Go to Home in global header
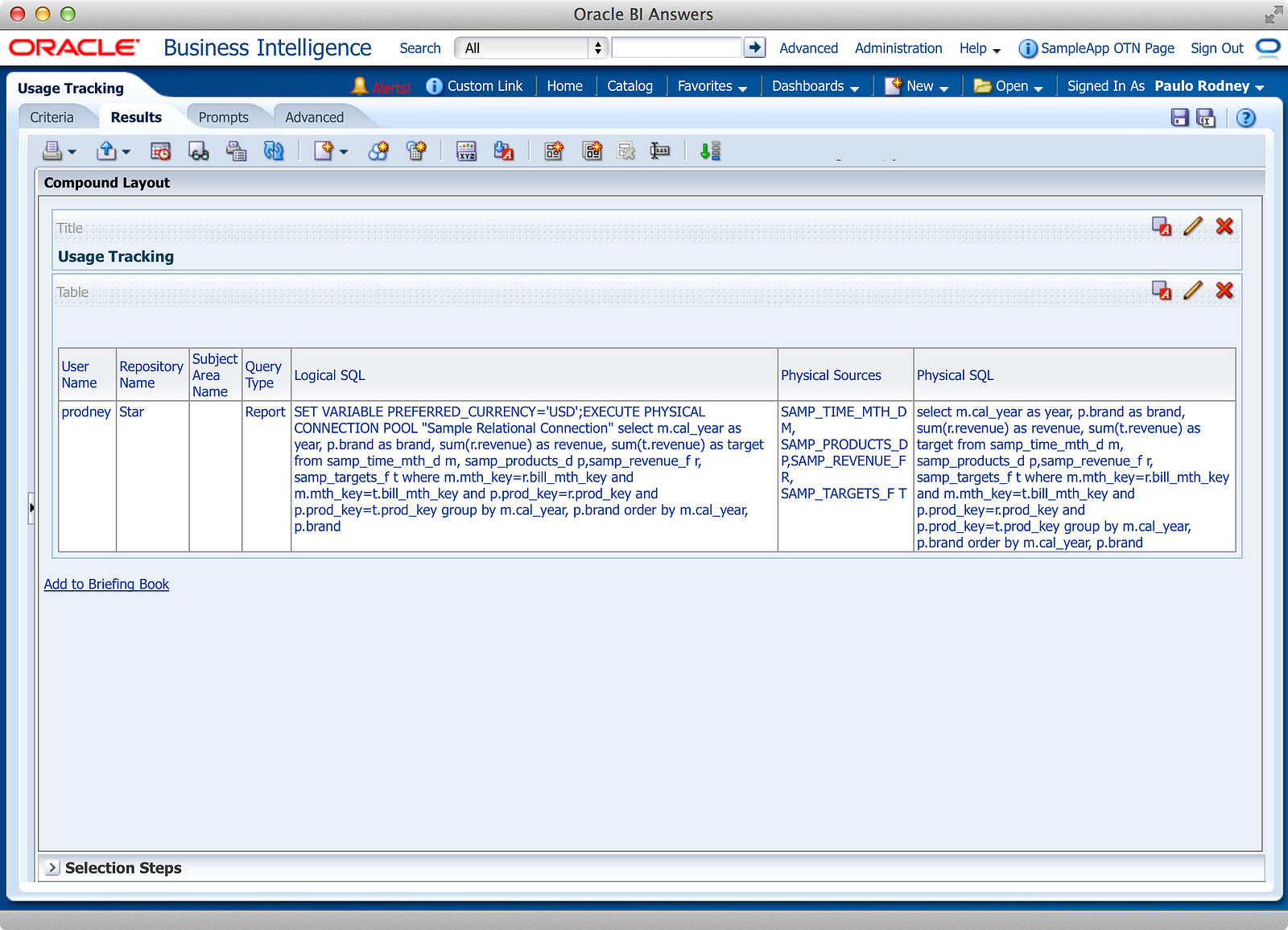 564,86
